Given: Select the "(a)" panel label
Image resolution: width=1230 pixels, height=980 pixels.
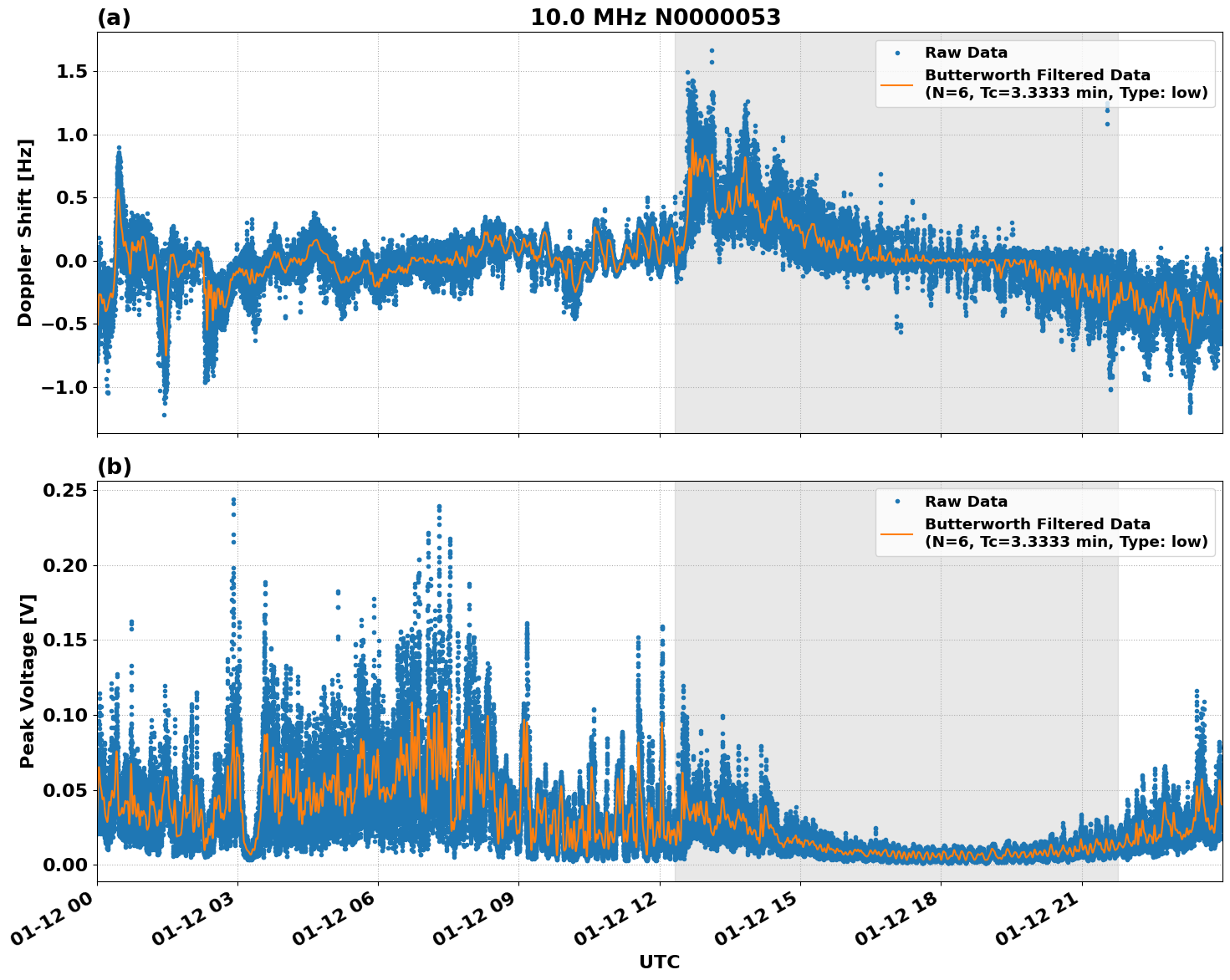Looking at the screenshot, I should click(x=114, y=18).
